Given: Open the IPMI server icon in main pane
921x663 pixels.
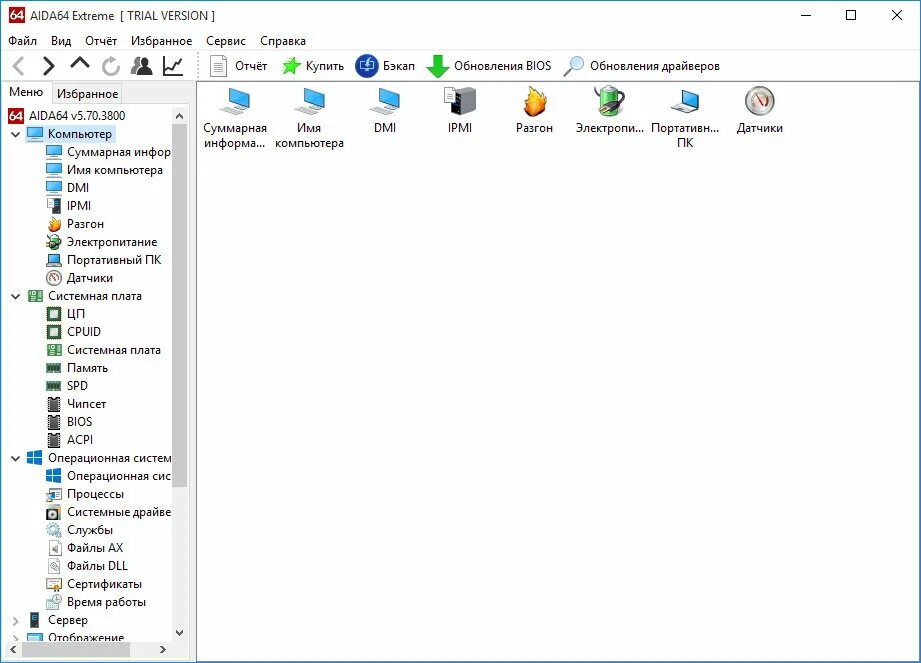Looking at the screenshot, I should [460, 110].
